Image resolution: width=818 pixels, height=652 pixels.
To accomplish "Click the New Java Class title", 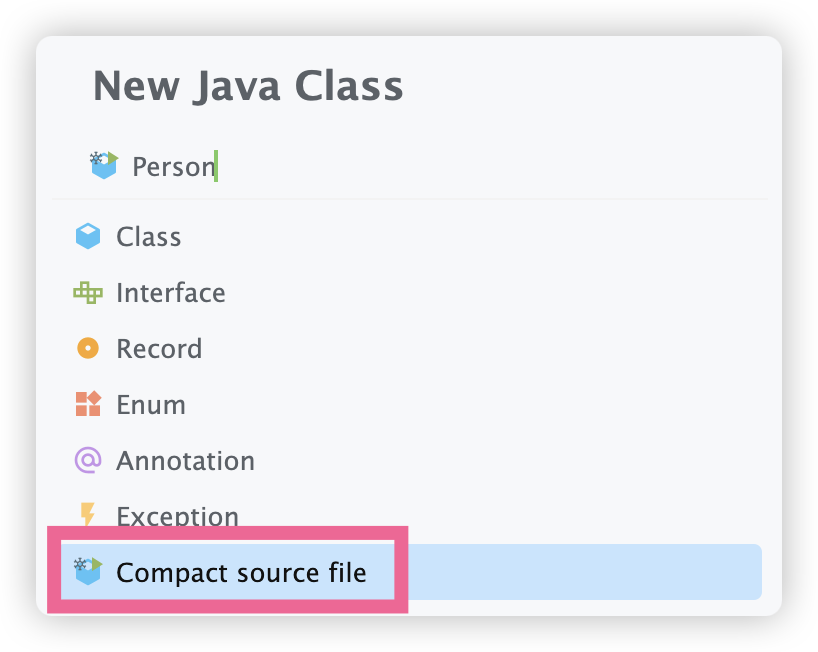I will [x=248, y=87].
